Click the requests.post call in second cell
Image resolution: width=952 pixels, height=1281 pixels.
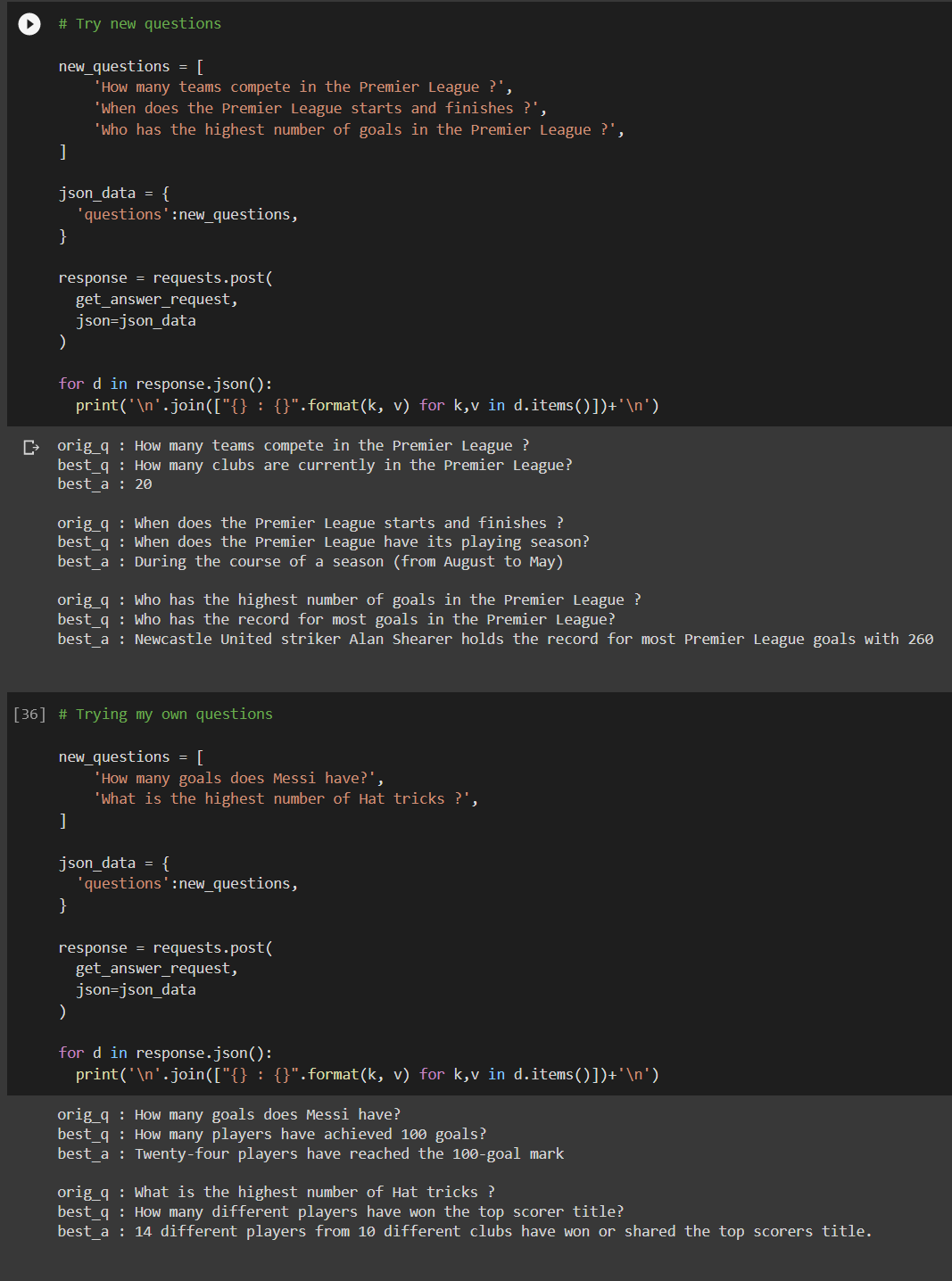pyautogui.click(x=212, y=946)
